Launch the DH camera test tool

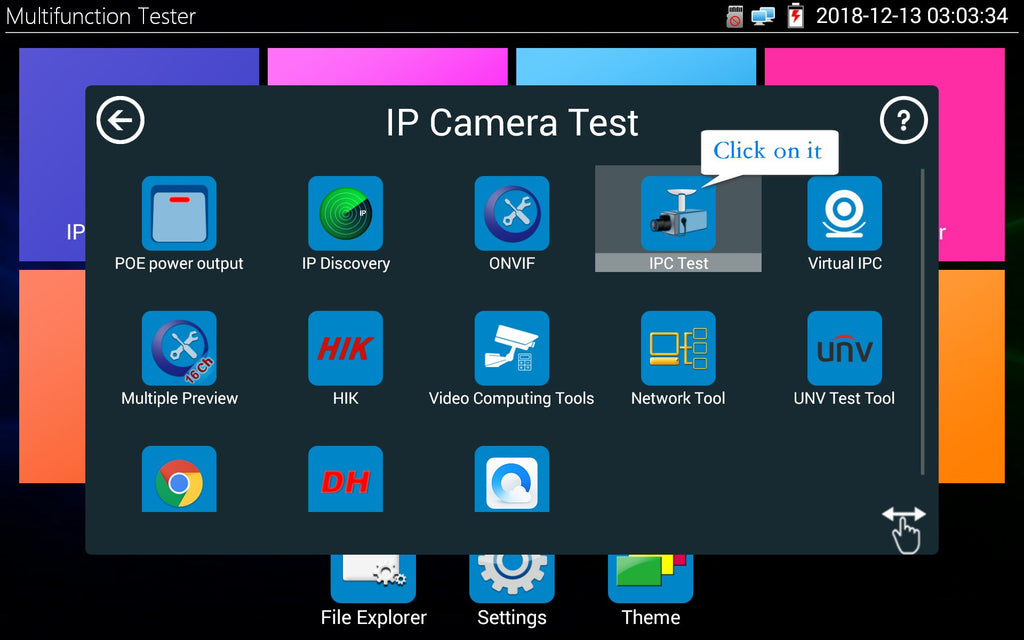coord(345,481)
